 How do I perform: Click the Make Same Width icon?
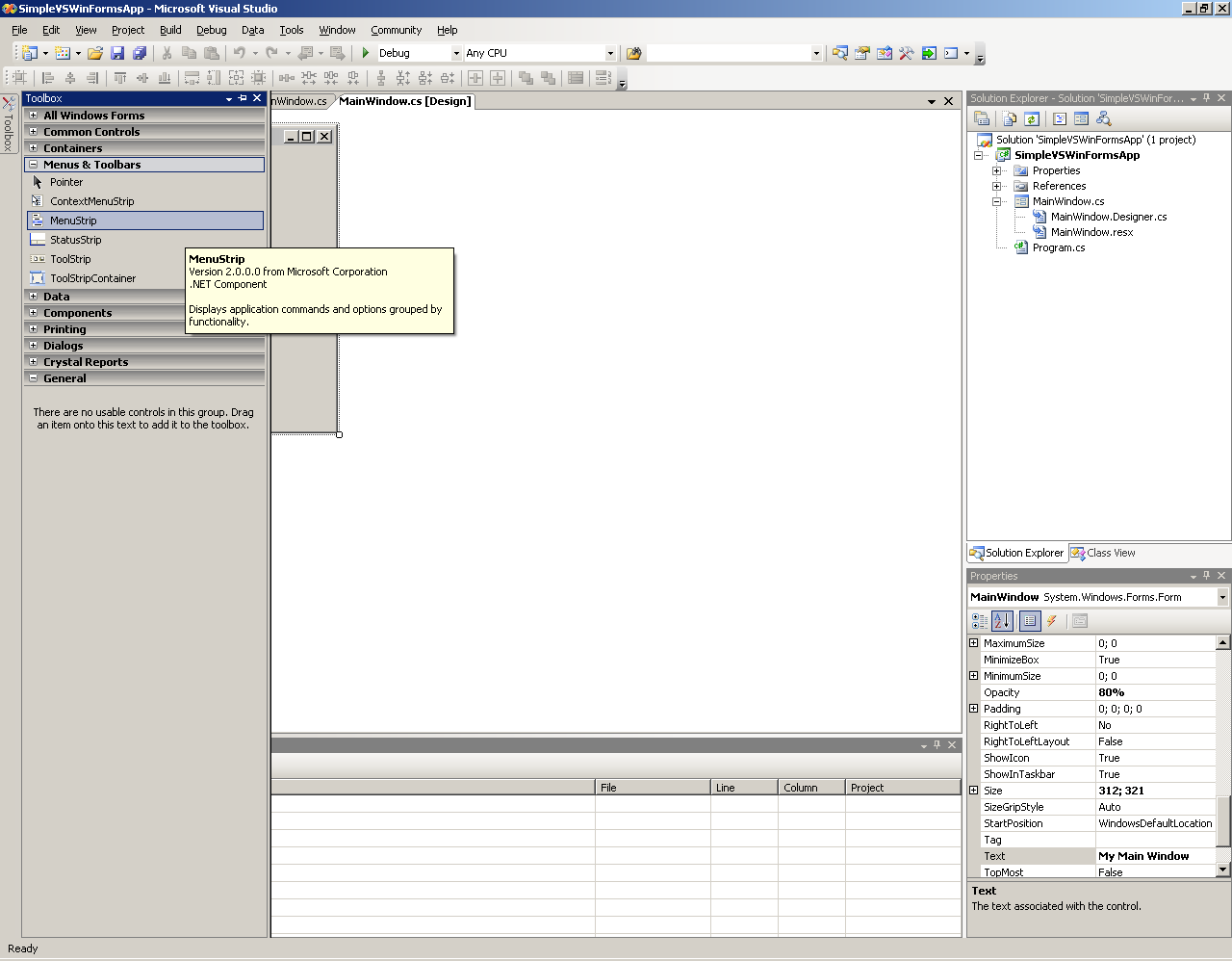tap(192, 78)
